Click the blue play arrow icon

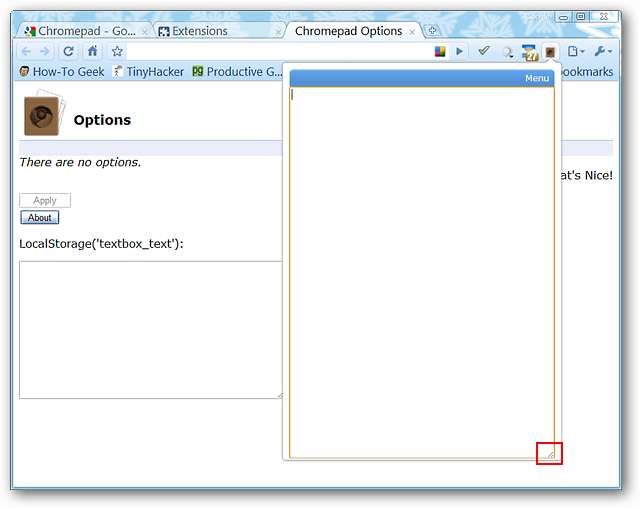460,51
